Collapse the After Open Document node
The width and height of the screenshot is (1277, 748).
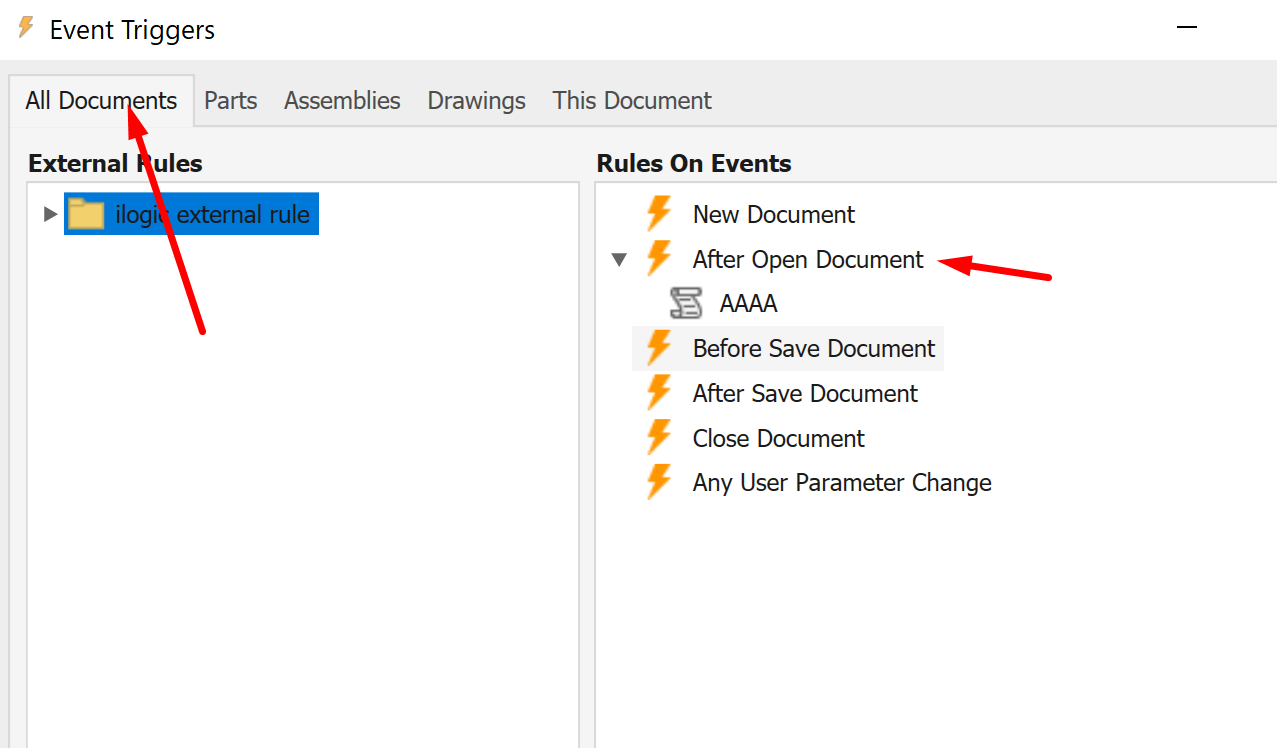tap(619, 260)
